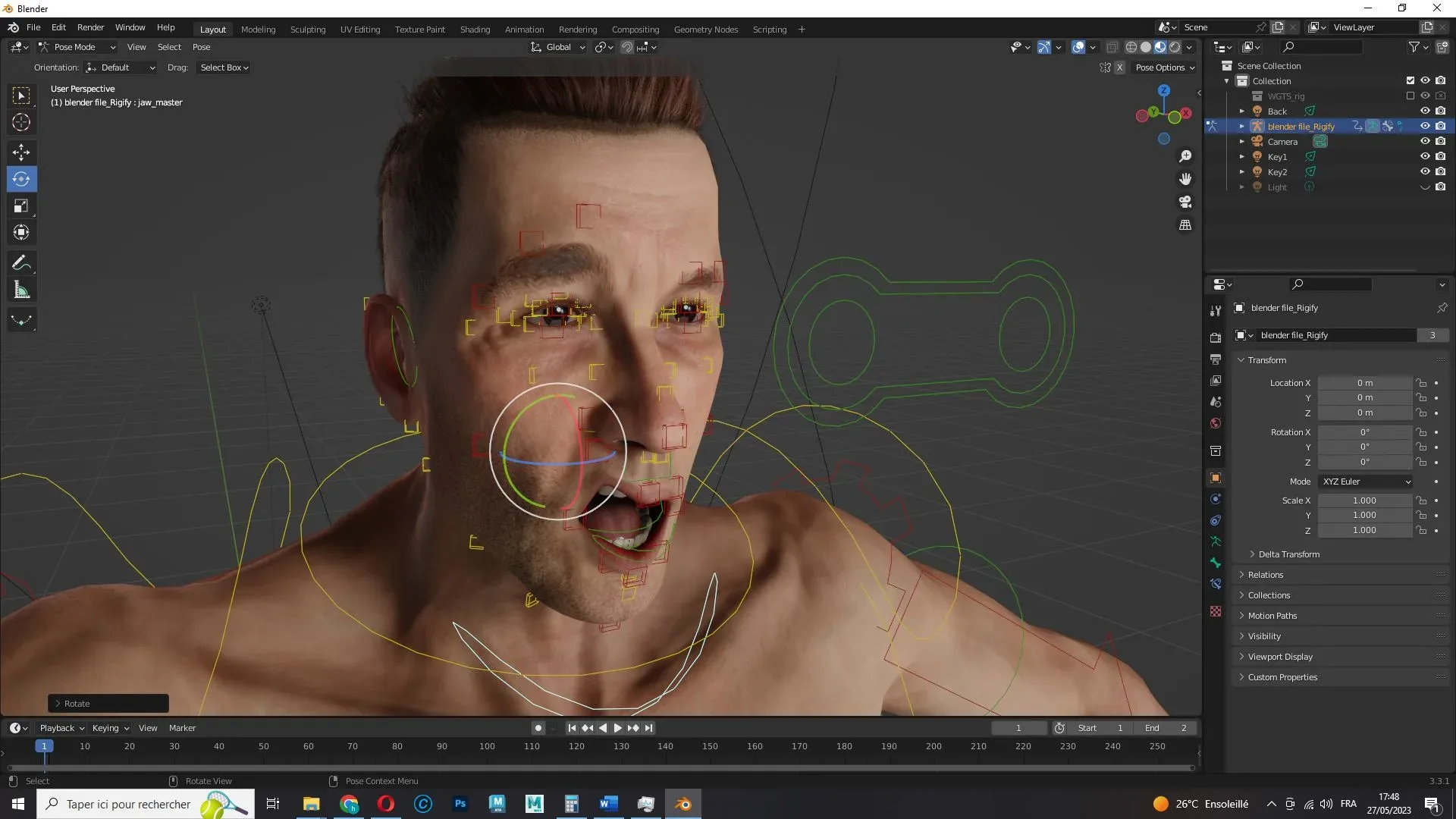Hide the Camera object in outliner
Screen dimensions: 1456x819
point(1425,142)
